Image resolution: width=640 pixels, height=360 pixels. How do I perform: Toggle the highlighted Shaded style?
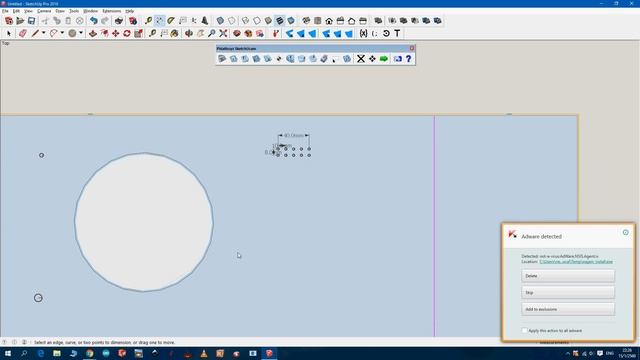click(x=280, y=21)
